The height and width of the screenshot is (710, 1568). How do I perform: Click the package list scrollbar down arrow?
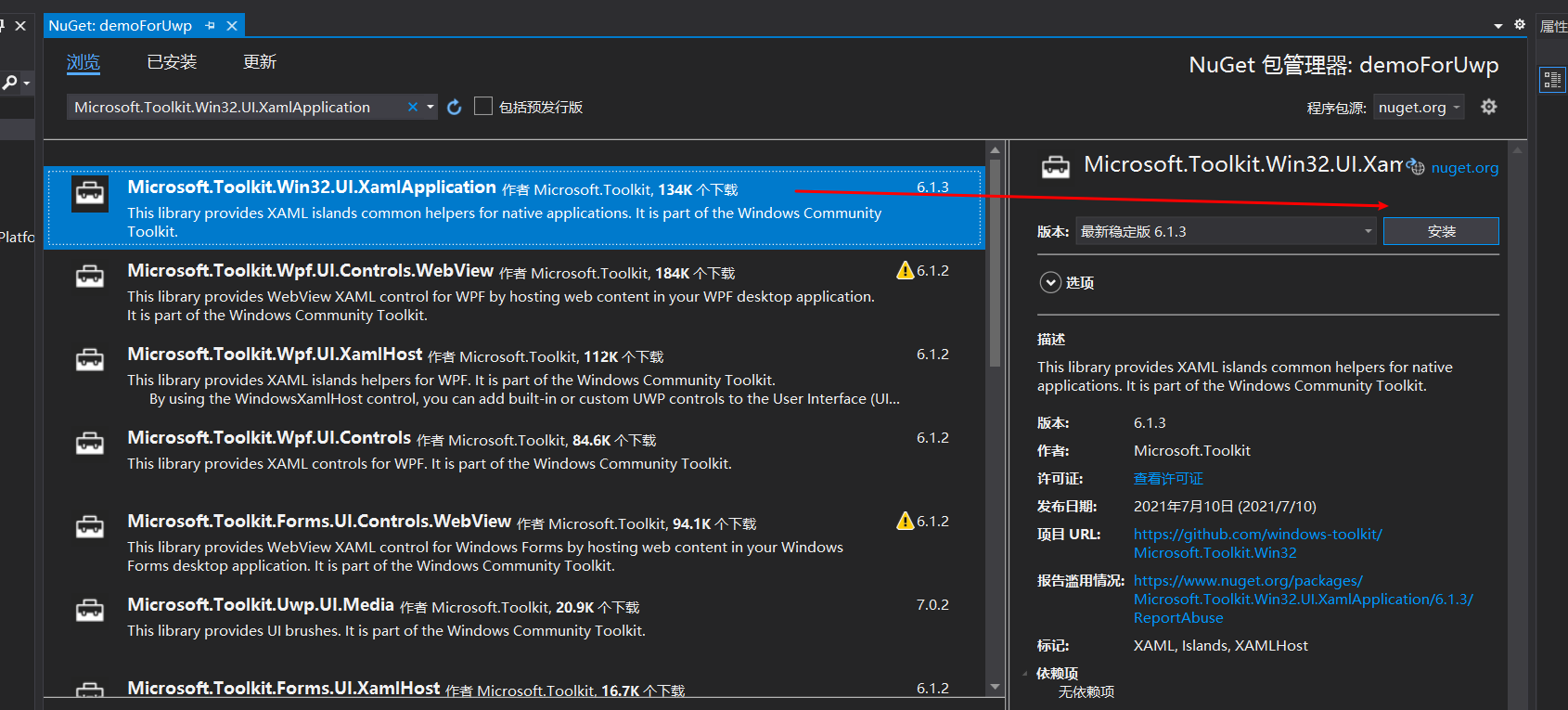click(x=995, y=688)
